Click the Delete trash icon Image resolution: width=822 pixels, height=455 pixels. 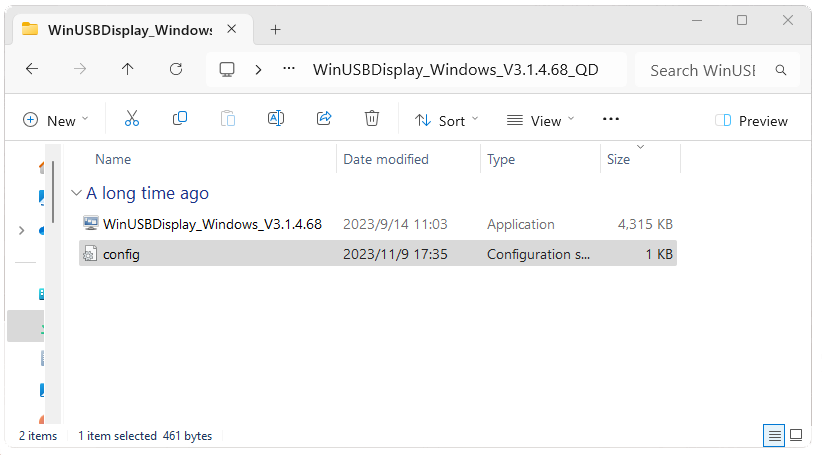[x=372, y=119]
